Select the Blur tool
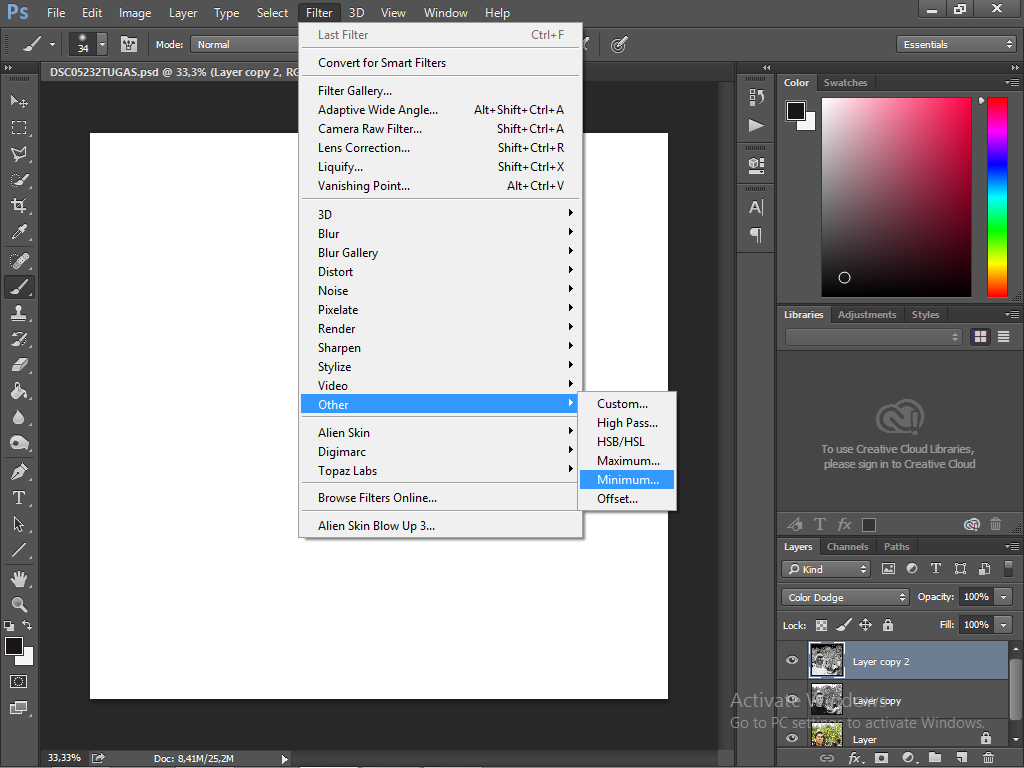This screenshot has width=1024, height=768. pos(19,417)
